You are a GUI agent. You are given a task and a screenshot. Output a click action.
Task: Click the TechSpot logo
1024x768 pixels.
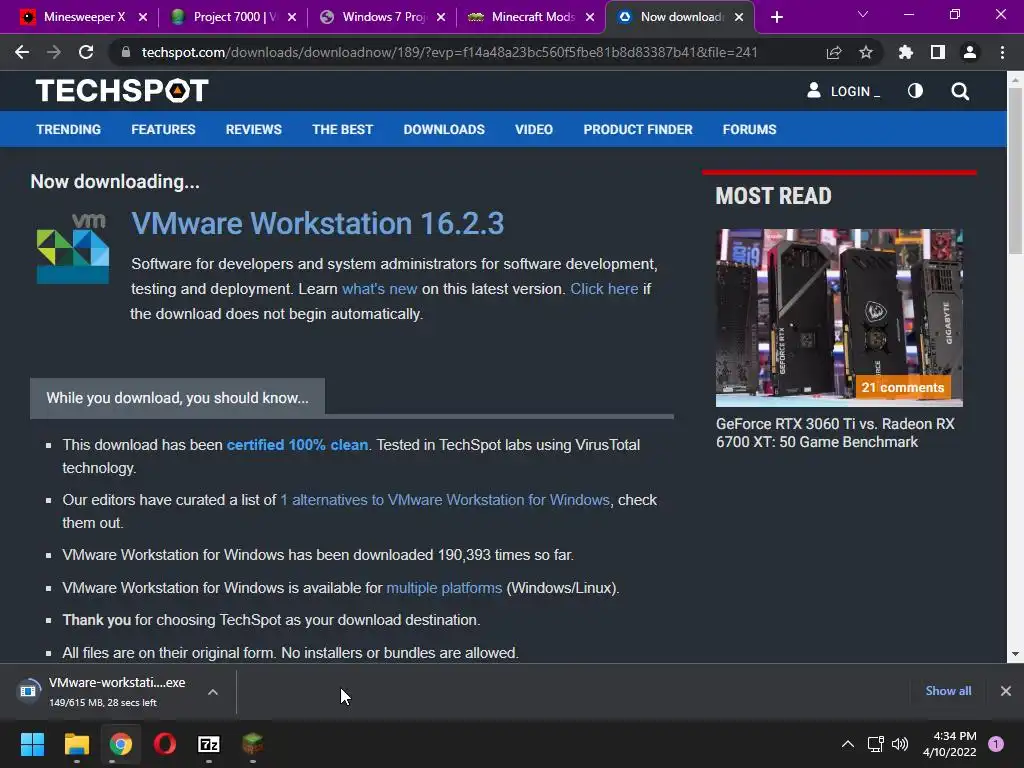coord(122,91)
